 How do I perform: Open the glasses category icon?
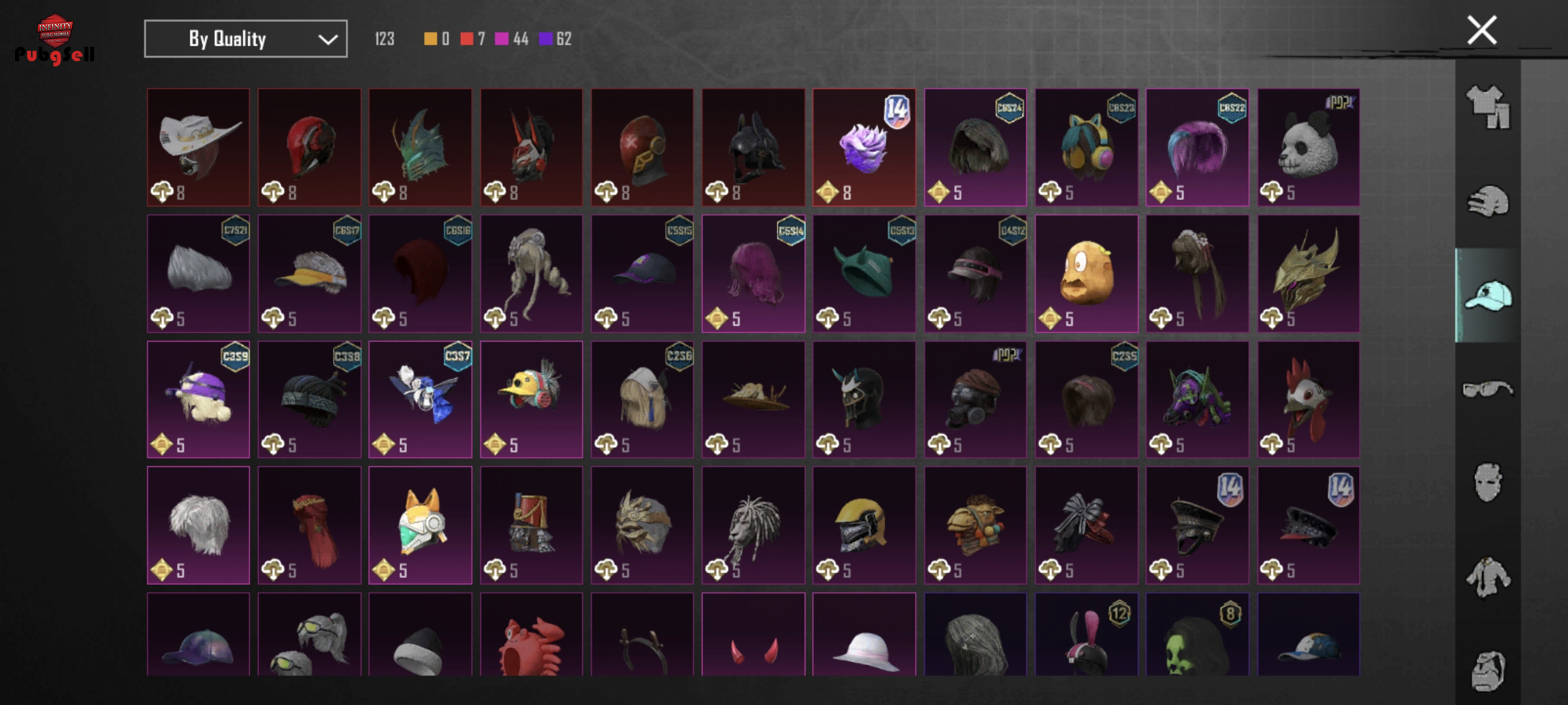pyautogui.click(x=1488, y=389)
